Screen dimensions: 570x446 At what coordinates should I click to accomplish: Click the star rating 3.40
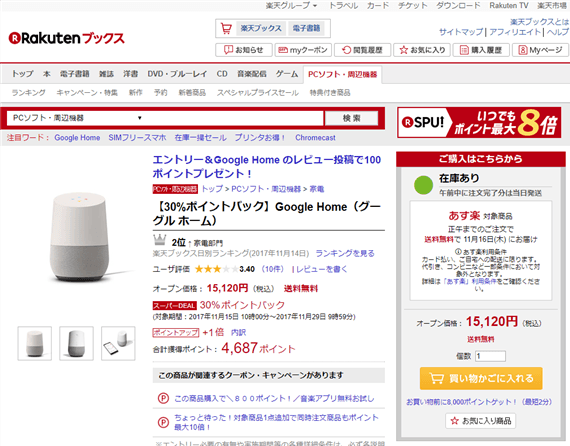(x=224, y=269)
